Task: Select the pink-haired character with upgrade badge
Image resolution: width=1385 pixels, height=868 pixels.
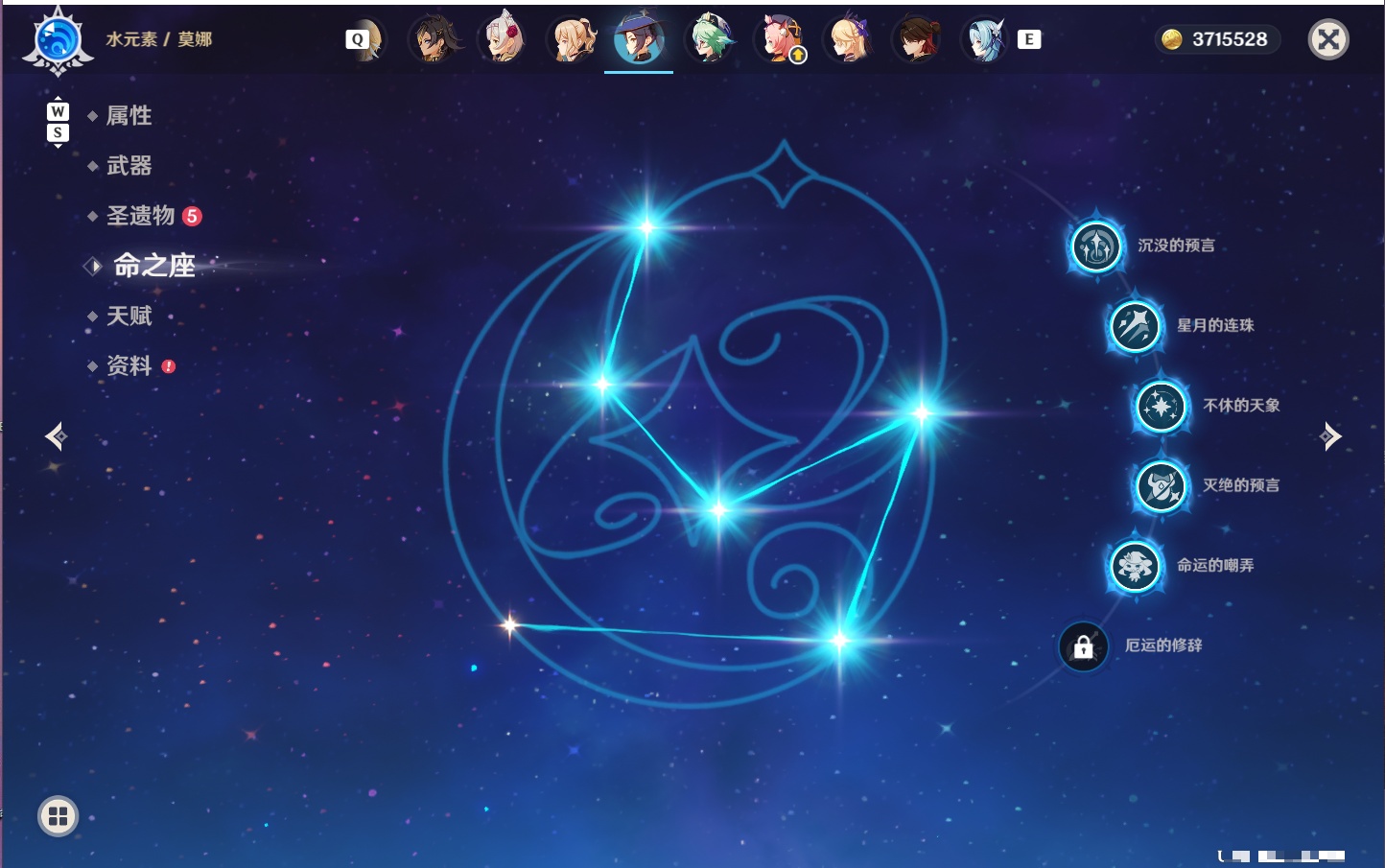Action: click(x=779, y=38)
